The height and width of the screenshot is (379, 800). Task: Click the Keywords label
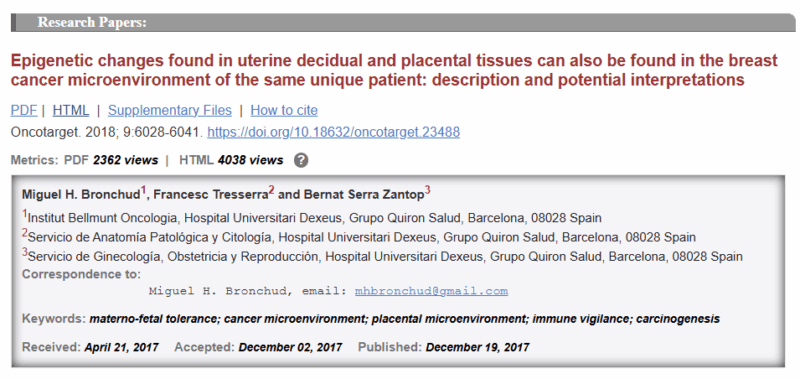tap(54, 319)
